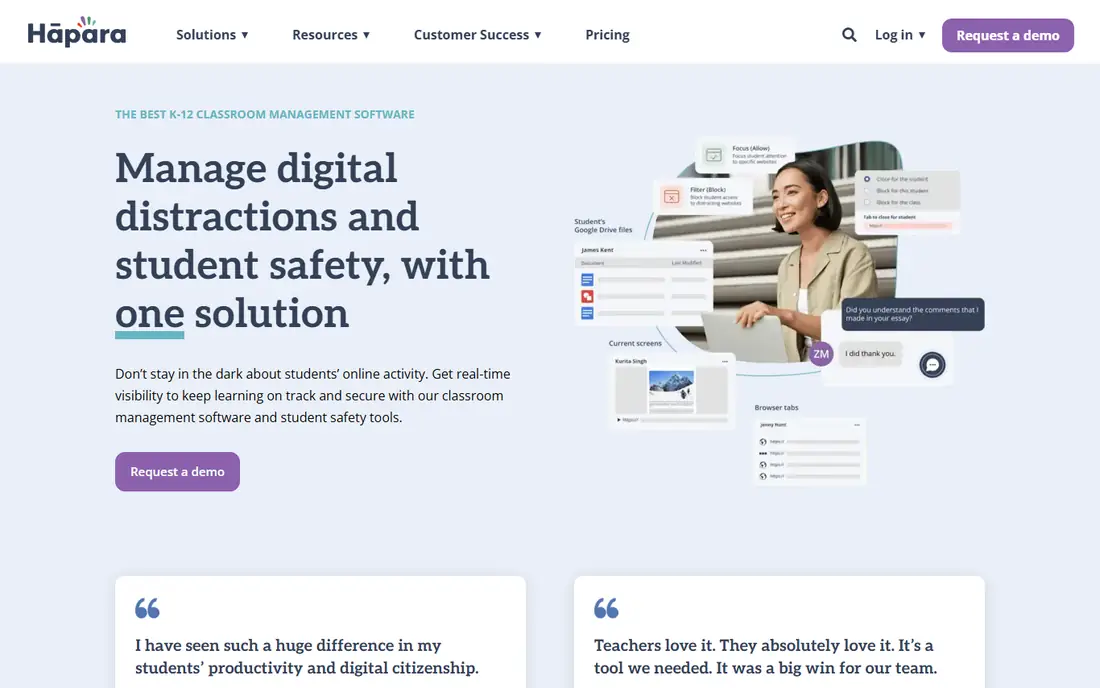Screen dimensions: 1100x688
Task: Click the red slides file icon in James Kent card
Action: coord(587,297)
